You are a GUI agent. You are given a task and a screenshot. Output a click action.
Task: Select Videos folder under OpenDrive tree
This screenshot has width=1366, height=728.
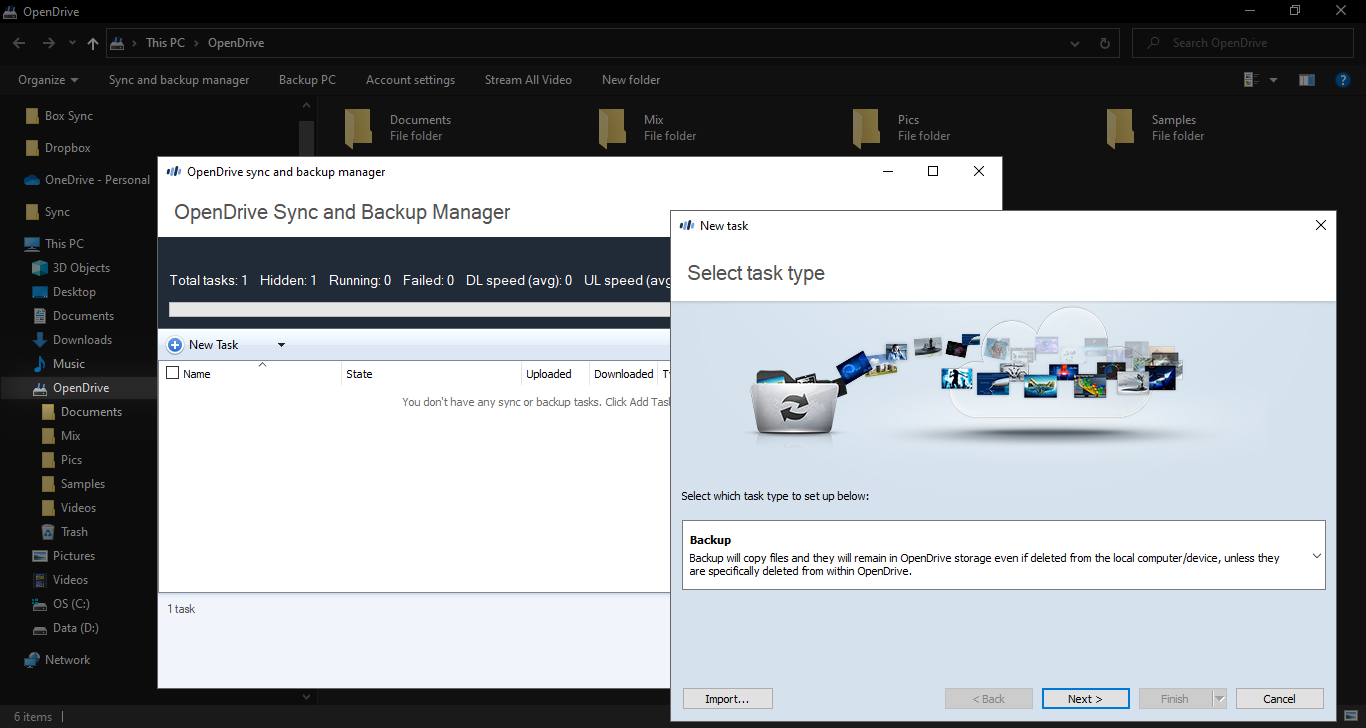click(x=78, y=508)
